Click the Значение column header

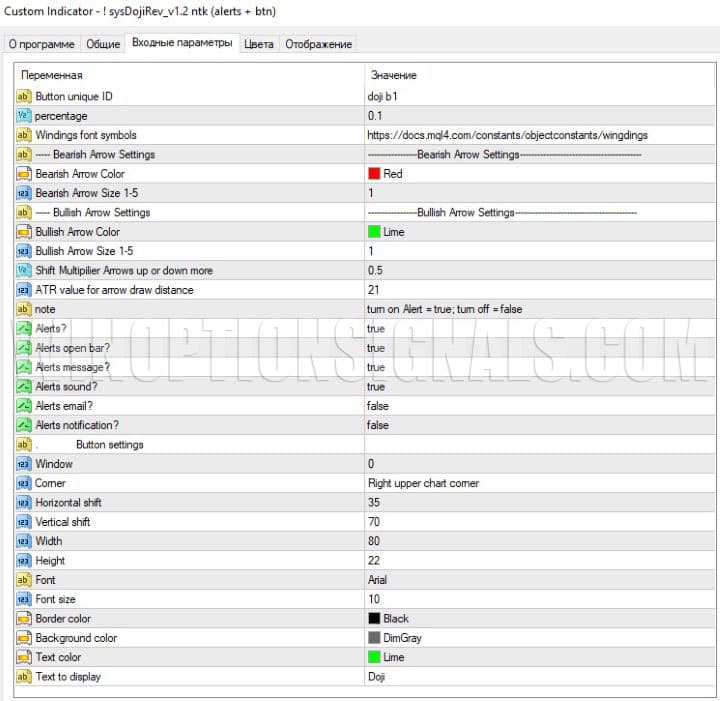point(393,75)
